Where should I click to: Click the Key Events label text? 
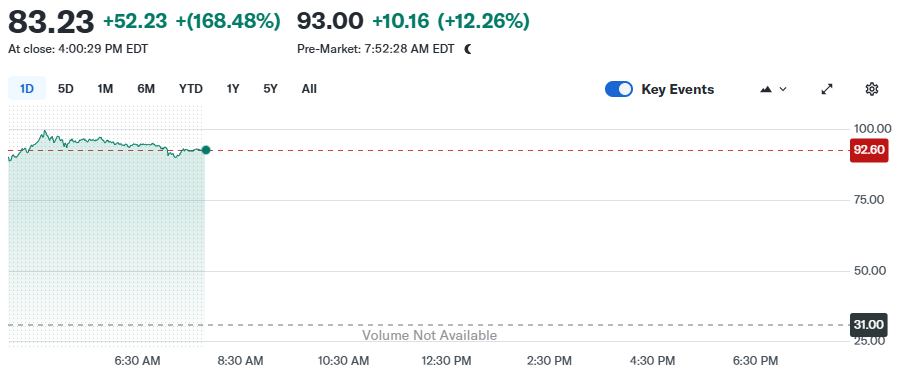pyautogui.click(x=677, y=89)
